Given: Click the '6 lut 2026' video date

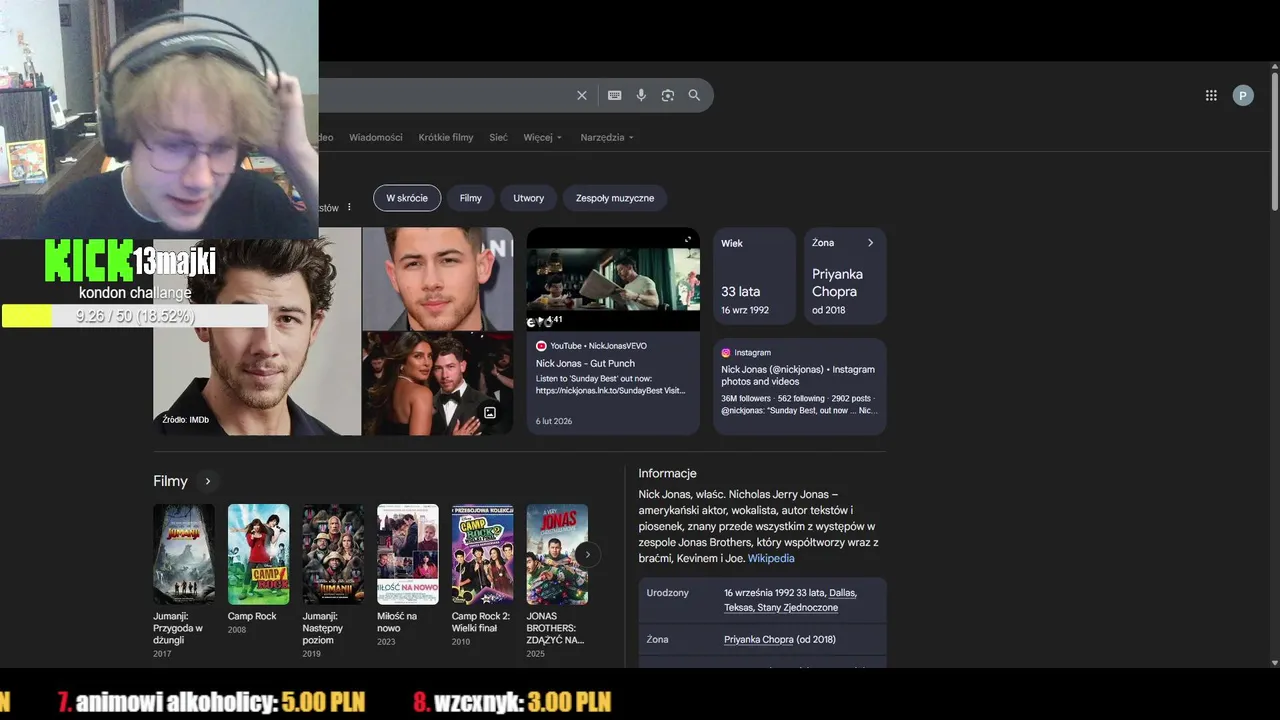Looking at the screenshot, I should click(554, 421).
